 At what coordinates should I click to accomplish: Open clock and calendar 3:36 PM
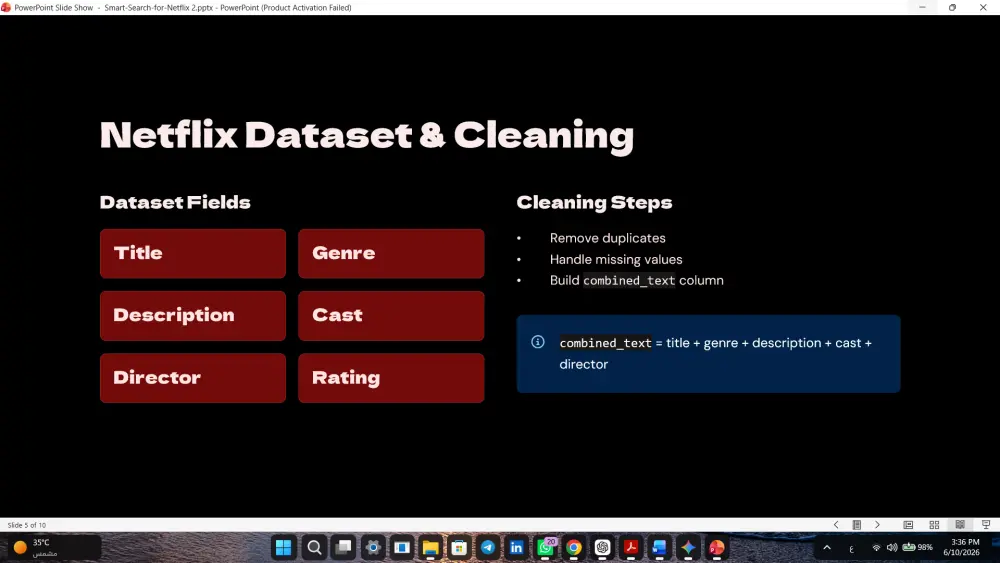click(x=961, y=547)
